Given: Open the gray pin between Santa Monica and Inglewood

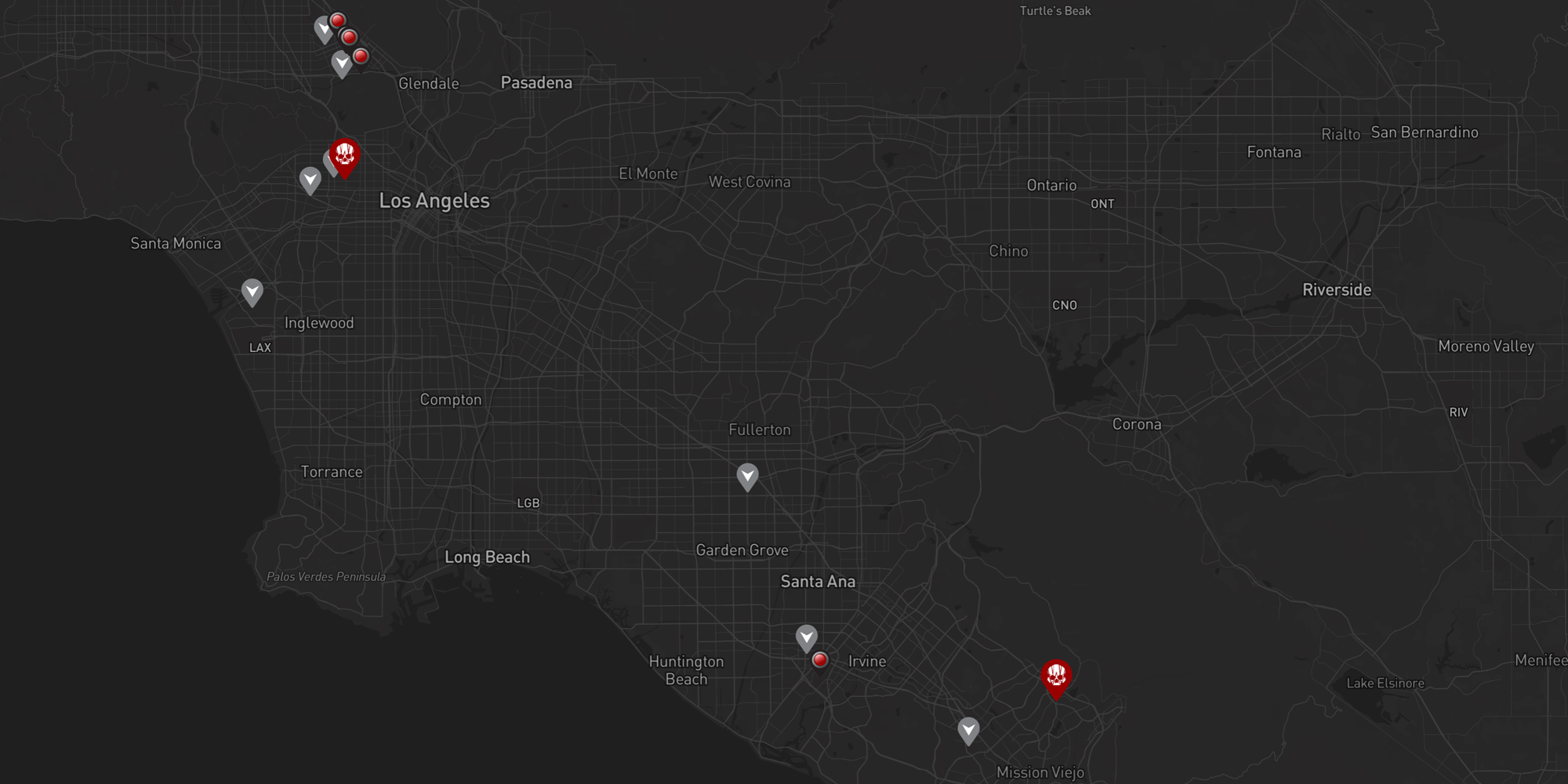Looking at the screenshot, I should point(252,291).
